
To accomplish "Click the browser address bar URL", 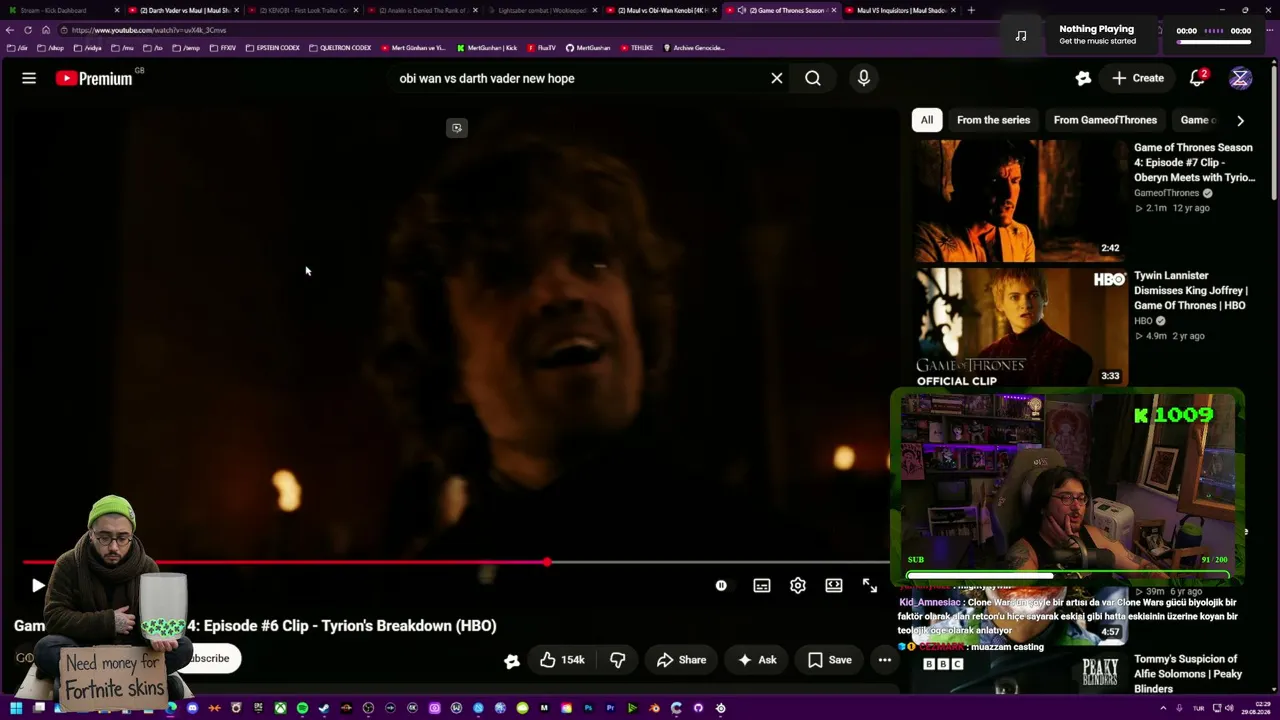I will (149, 30).
